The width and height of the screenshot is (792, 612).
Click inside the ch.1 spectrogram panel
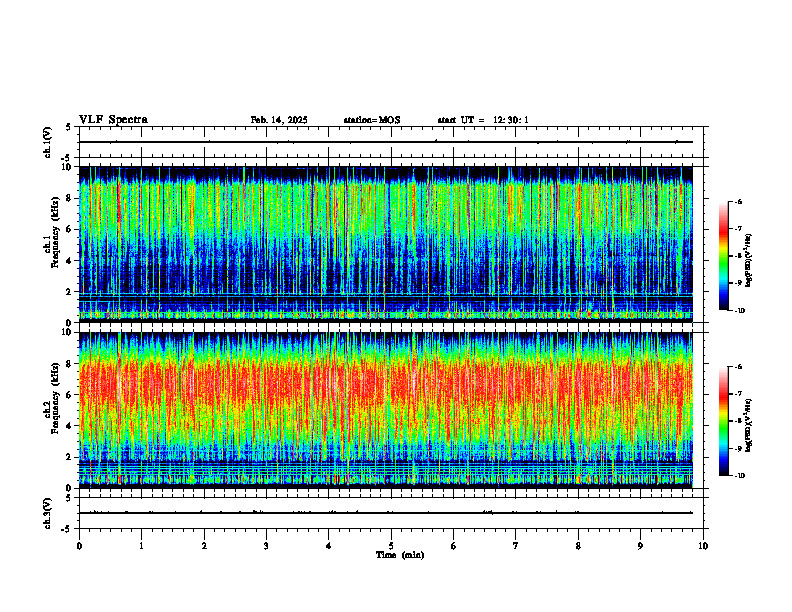pyautogui.click(x=385, y=244)
